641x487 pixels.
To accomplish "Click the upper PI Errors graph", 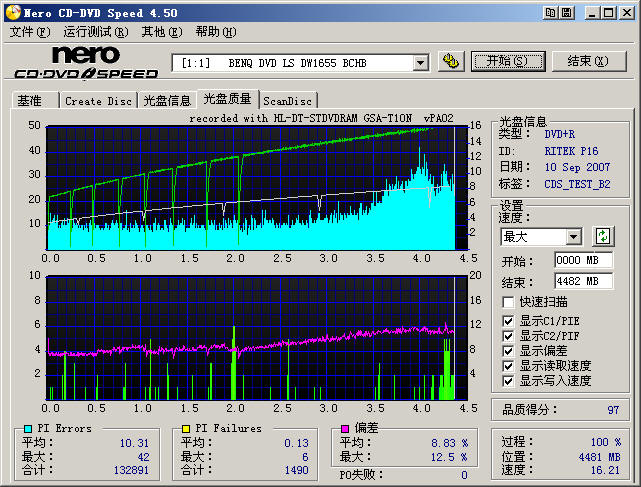I will pos(257,188).
